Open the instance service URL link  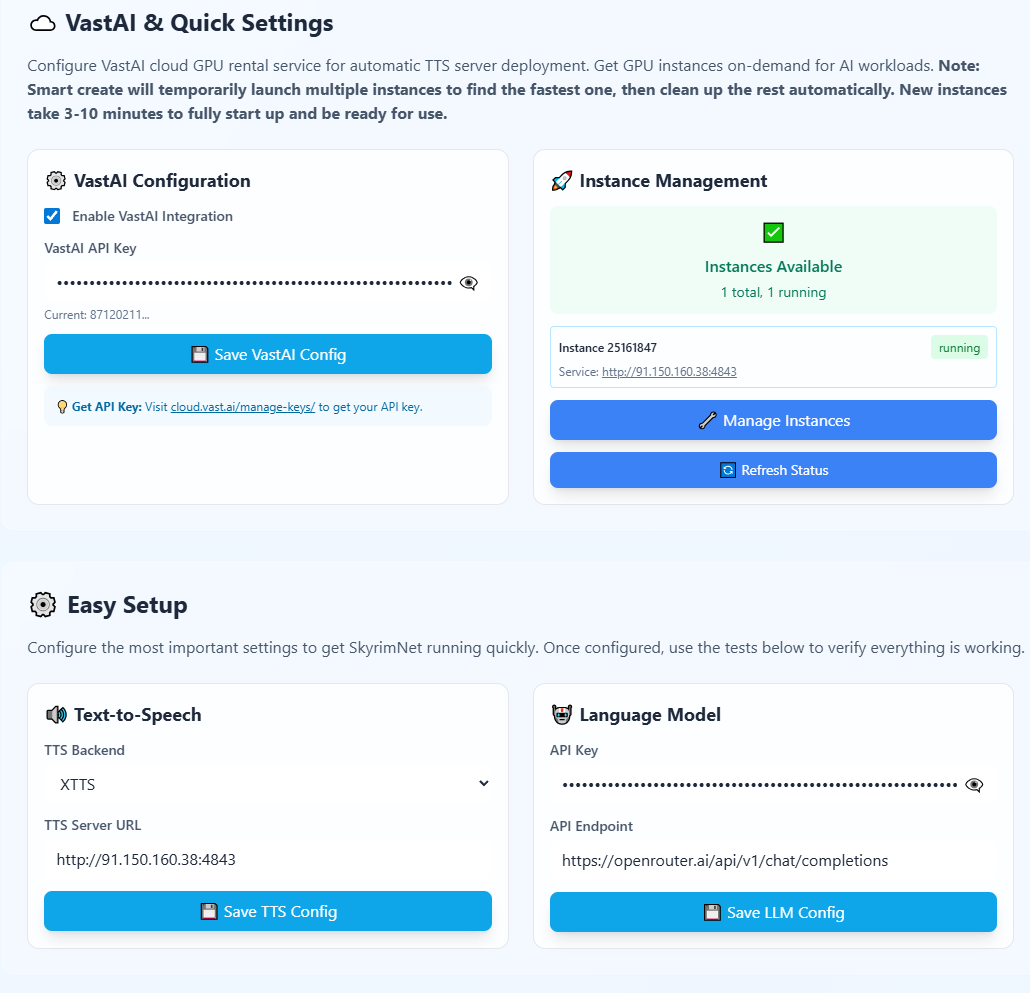click(669, 372)
